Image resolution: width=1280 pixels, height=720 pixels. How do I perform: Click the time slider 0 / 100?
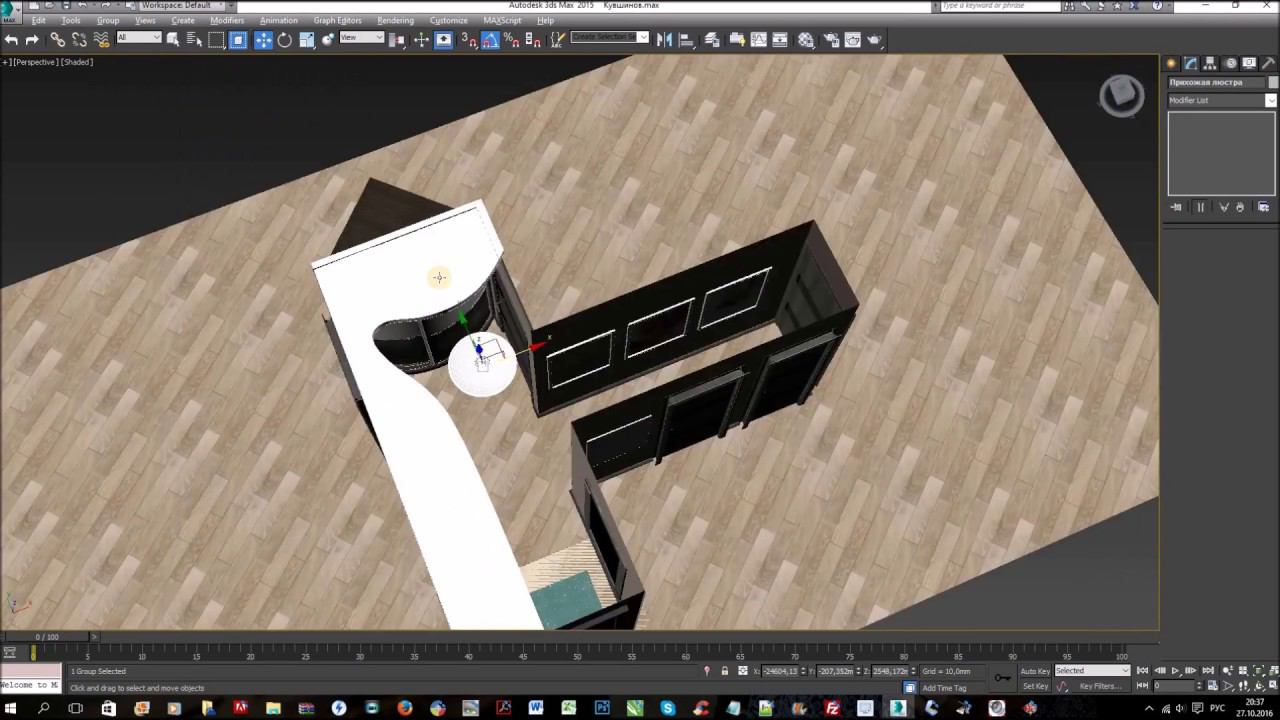tap(47, 637)
